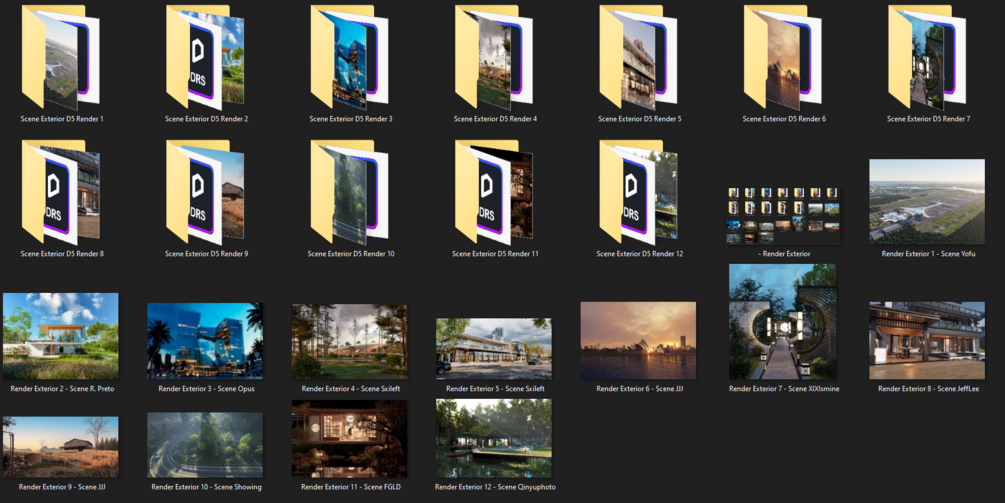This screenshot has width=1005, height=503.
Task: Click the 'Render Exterior 12 - Scene Qinyuphoto' label
Action: [495, 487]
